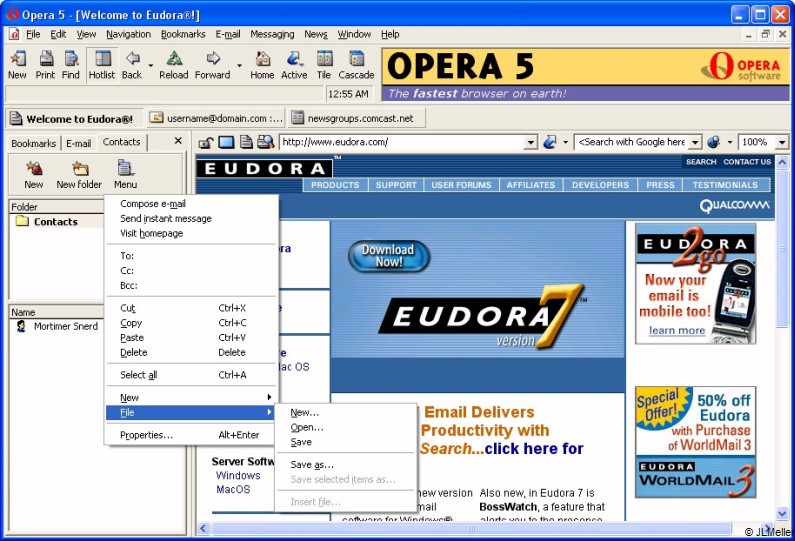Image resolution: width=795 pixels, height=541 pixels.
Task: Open the SUPPORT nav link
Action: click(396, 185)
